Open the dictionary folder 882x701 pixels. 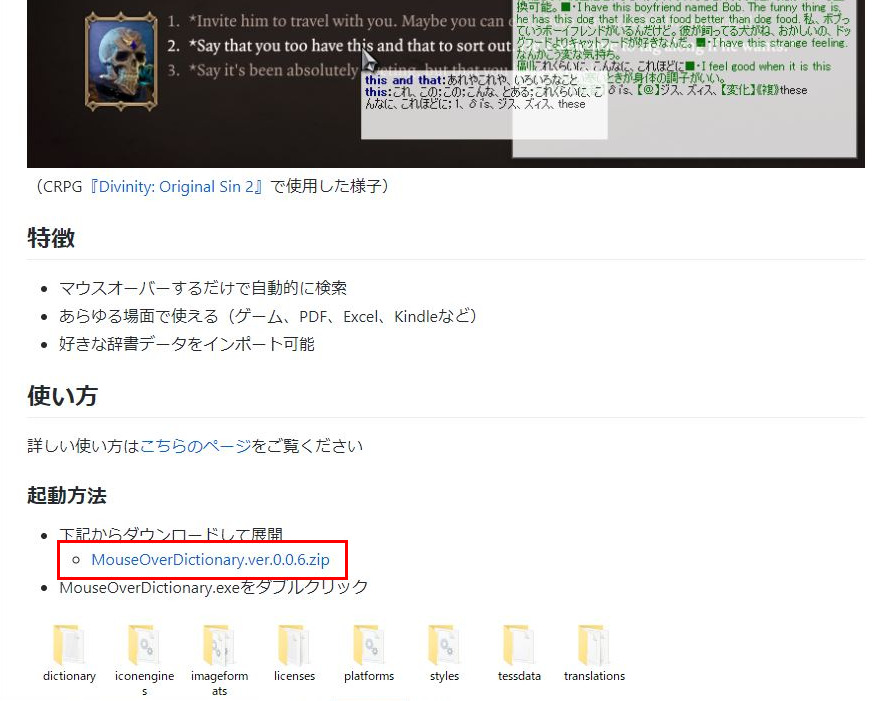coord(68,648)
